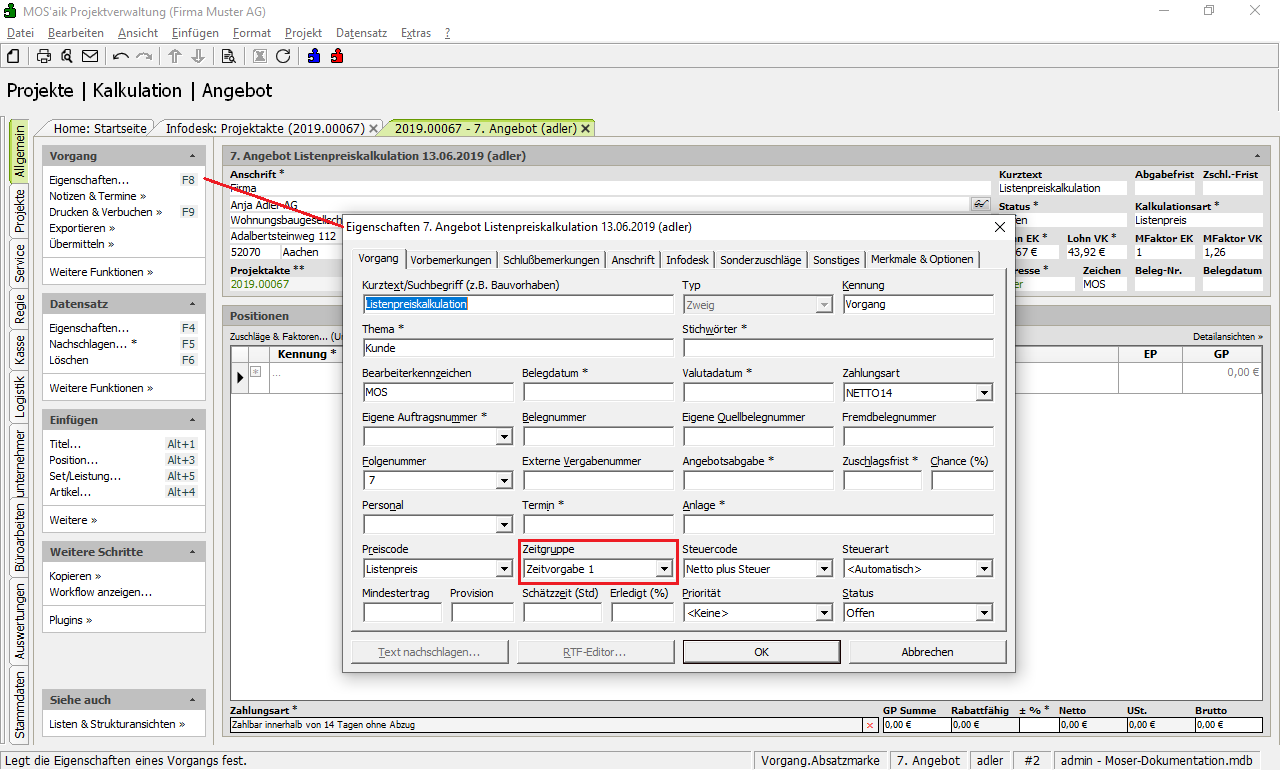Viewport: 1280px width, 770px height.
Task: Click the new document toolbar icon
Action: click(14, 56)
